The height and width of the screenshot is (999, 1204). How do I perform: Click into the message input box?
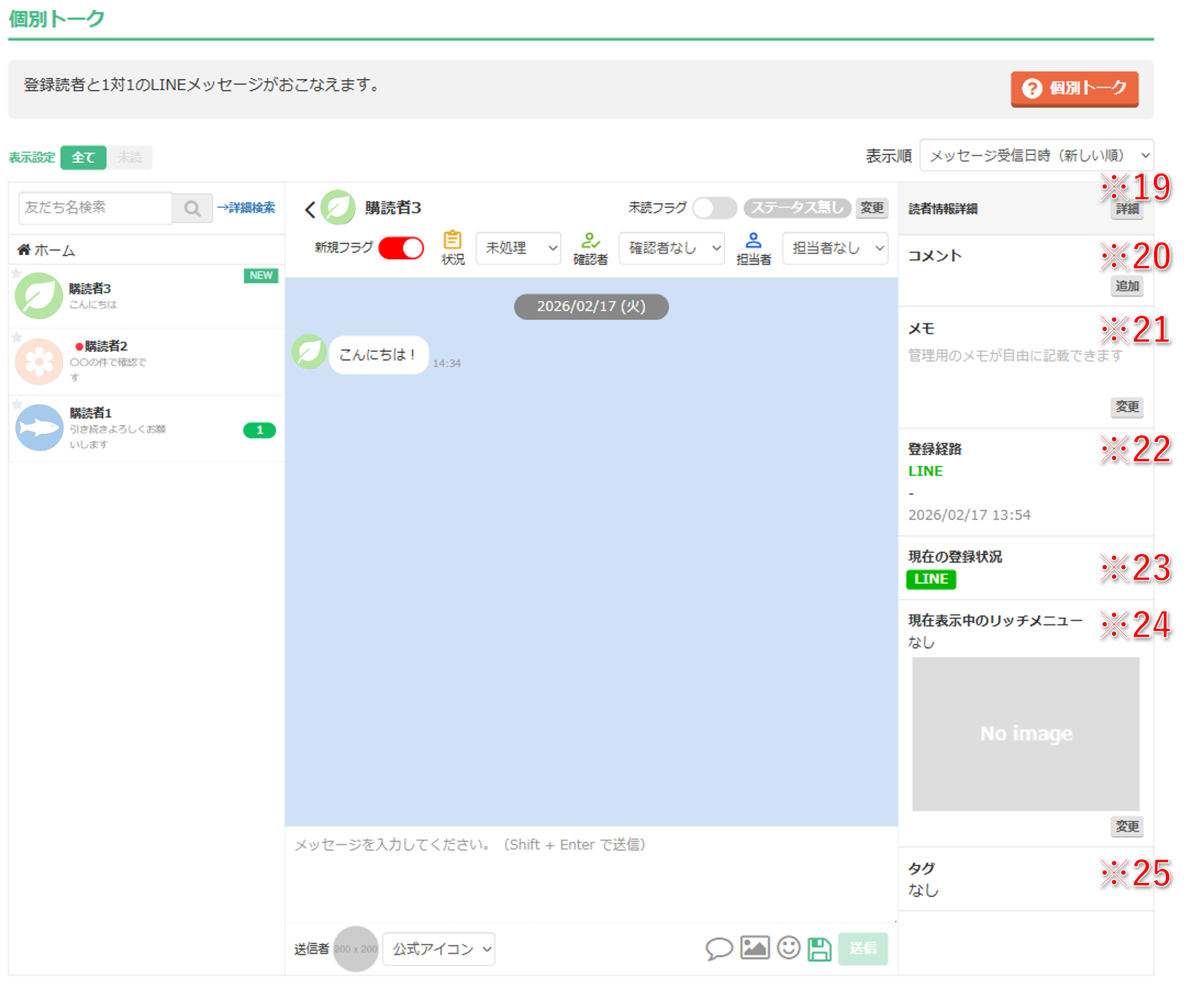point(590,872)
